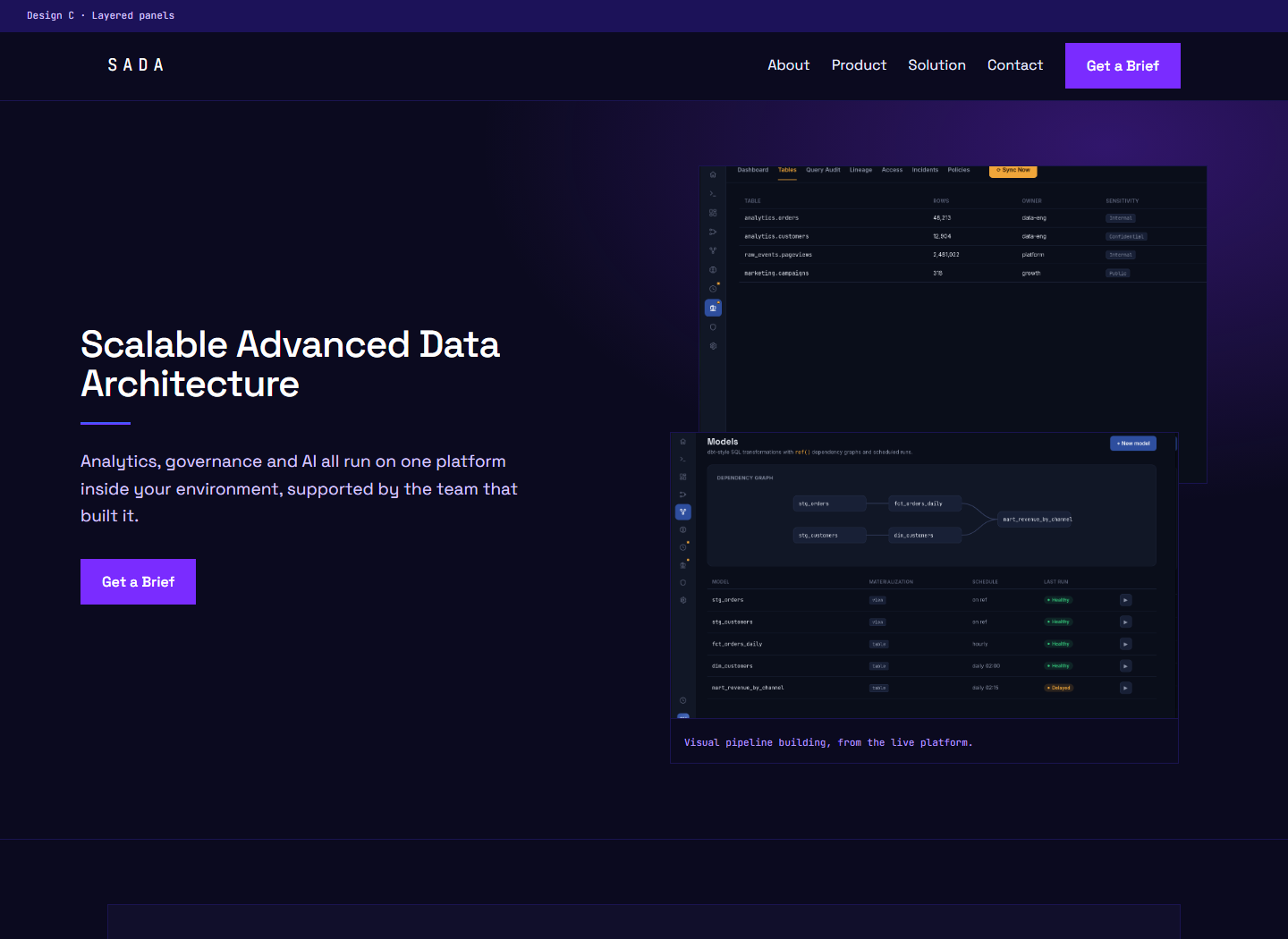Open the Policies tab
The width and height of the screenshot is (1288, 939).
click(x=959, y=170)
